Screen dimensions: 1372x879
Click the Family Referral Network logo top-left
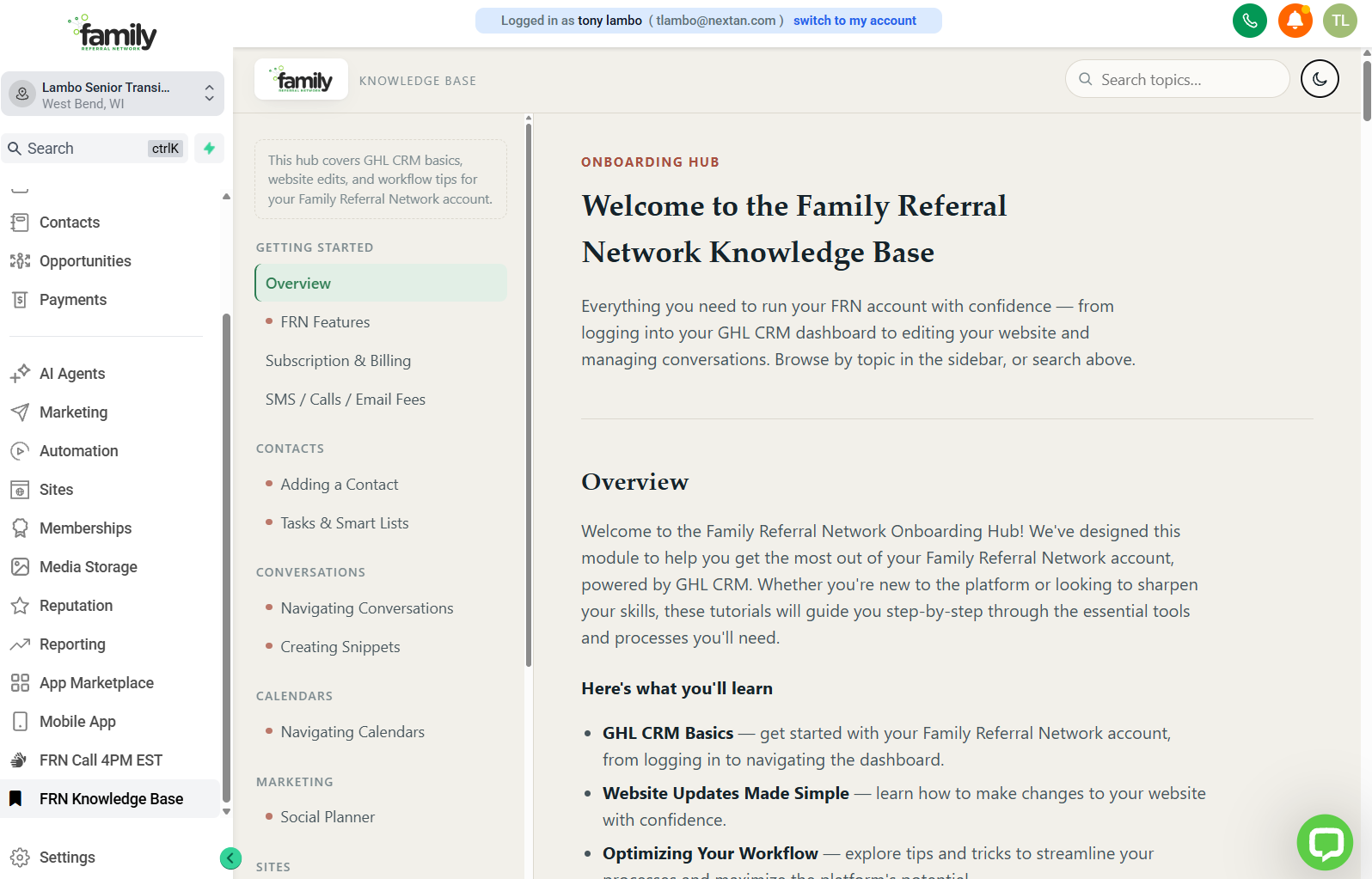[x=113, y=33]
